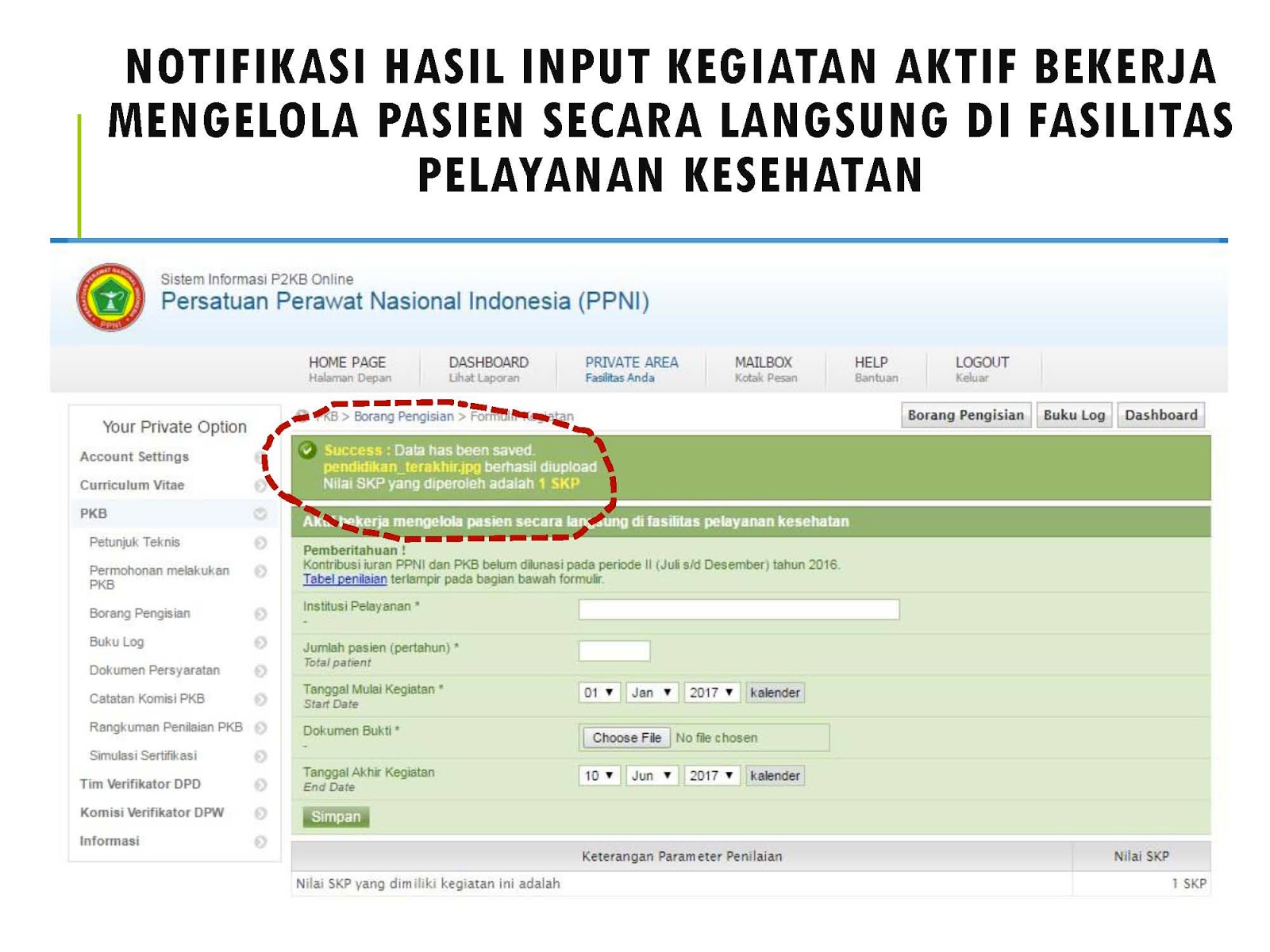Open Borang Pengisian sidebar item
The image size is (1270, 952).
[x=140, y=614]
